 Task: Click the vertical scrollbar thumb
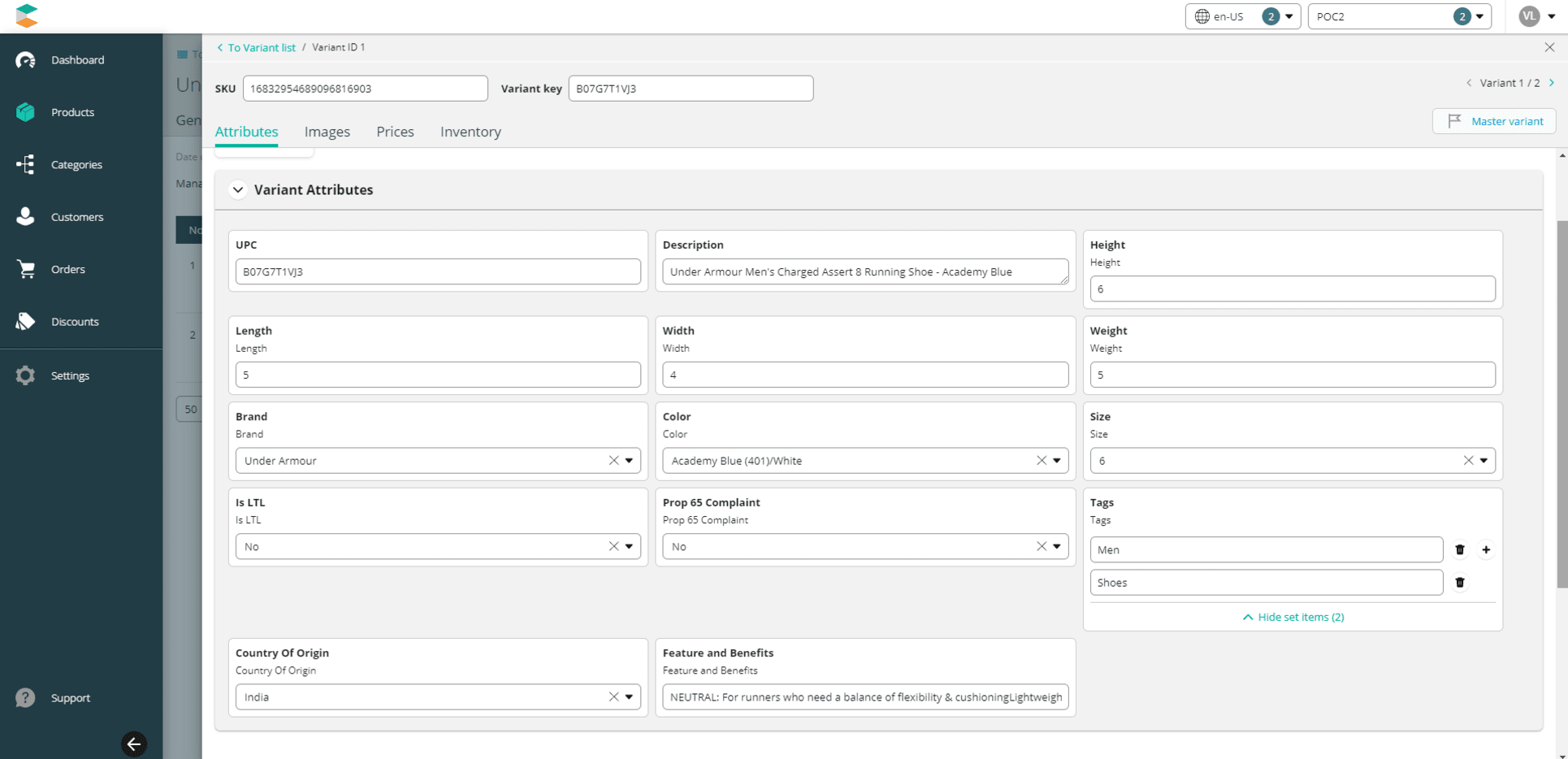pos(1562,404)
